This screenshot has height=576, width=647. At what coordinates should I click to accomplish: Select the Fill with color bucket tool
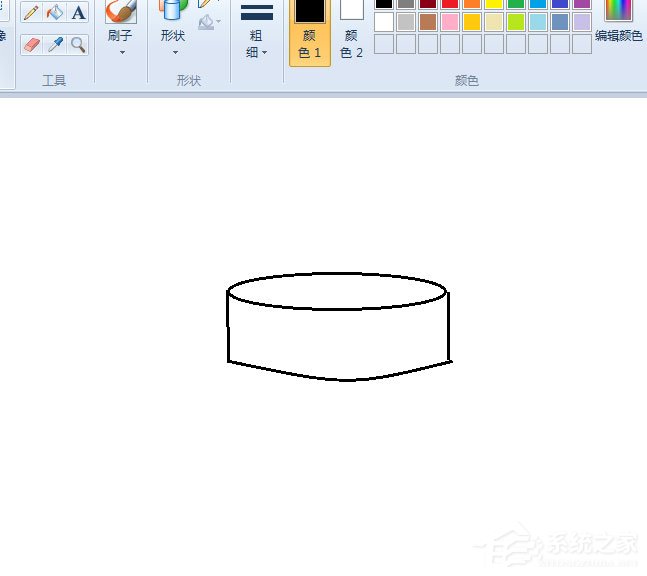(54, 12)
